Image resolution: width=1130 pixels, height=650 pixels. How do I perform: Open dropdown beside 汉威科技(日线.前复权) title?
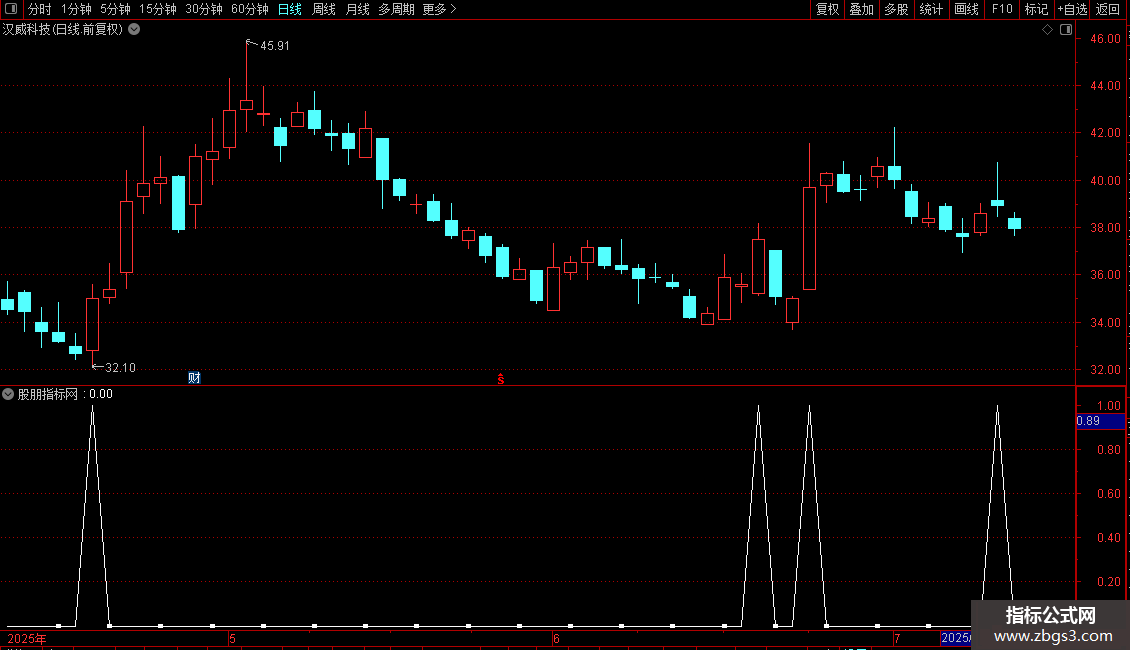coord(134,30)
